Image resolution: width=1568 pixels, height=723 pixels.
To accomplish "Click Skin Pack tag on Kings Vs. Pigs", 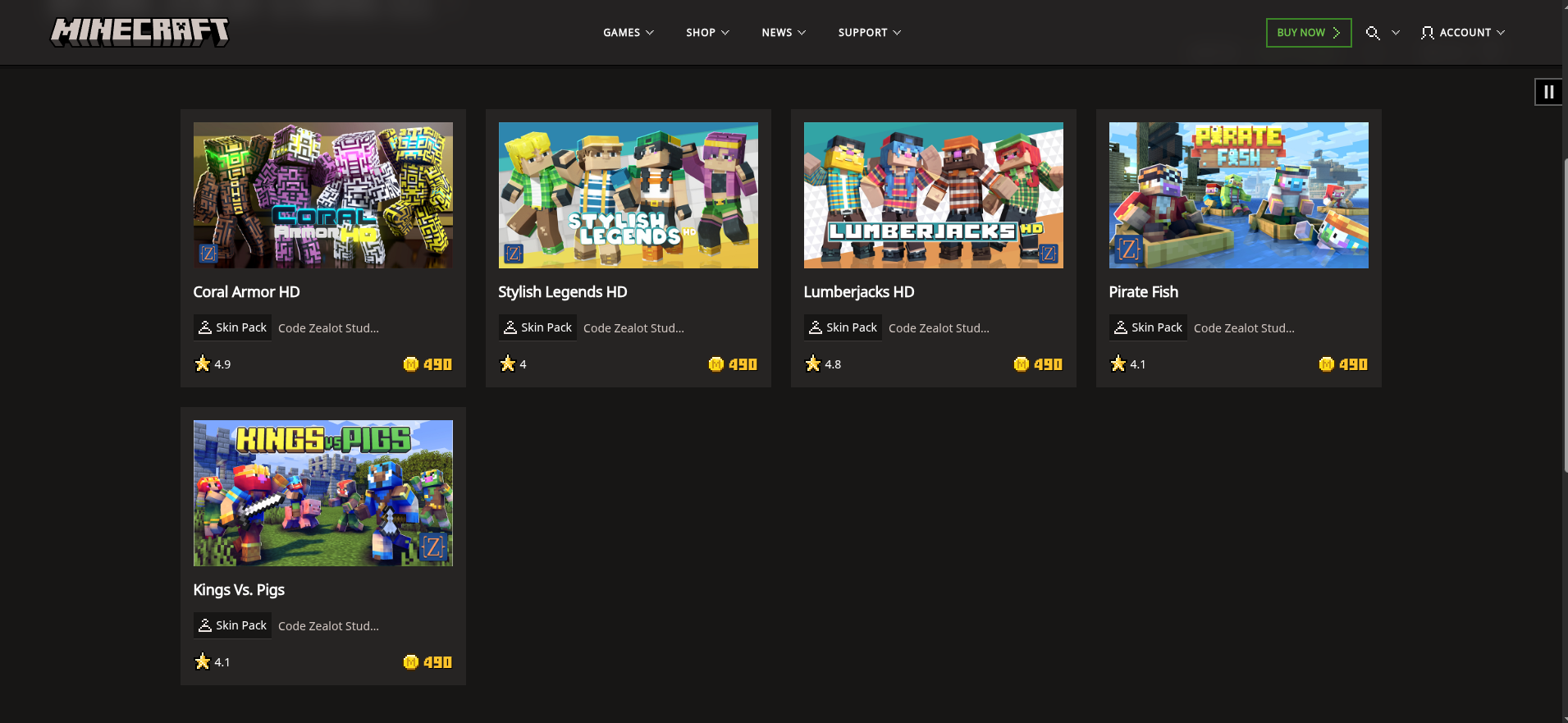I will [232, 625].
